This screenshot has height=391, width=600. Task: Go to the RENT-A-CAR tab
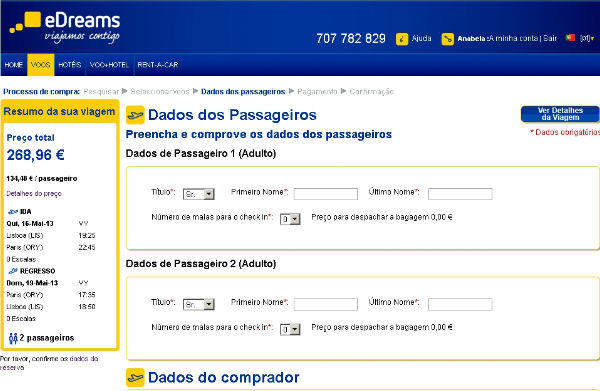coord(158,65)
